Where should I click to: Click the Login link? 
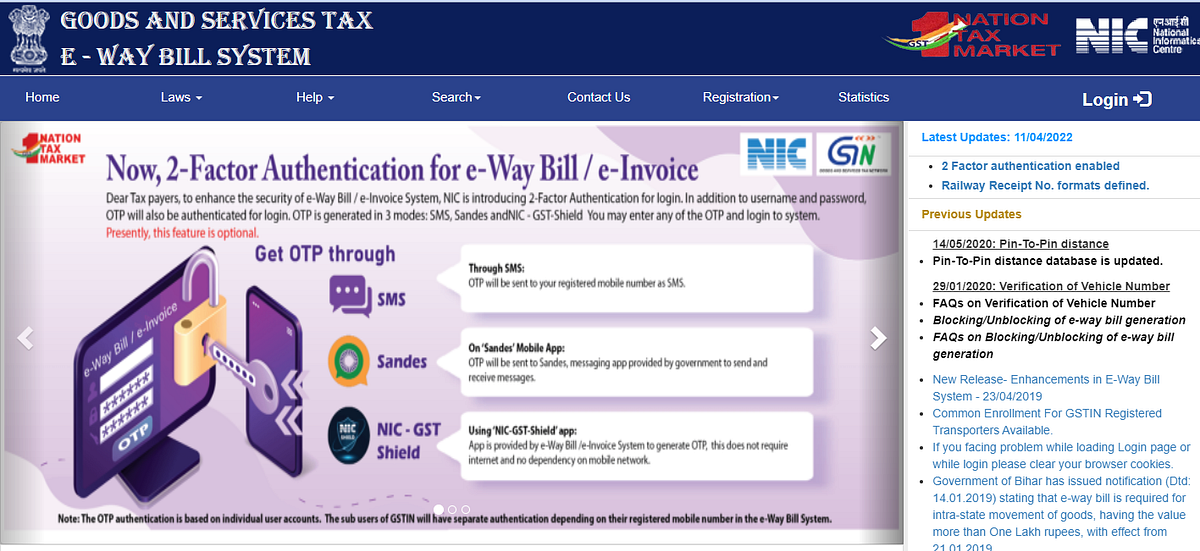[x=1117, y=99]
